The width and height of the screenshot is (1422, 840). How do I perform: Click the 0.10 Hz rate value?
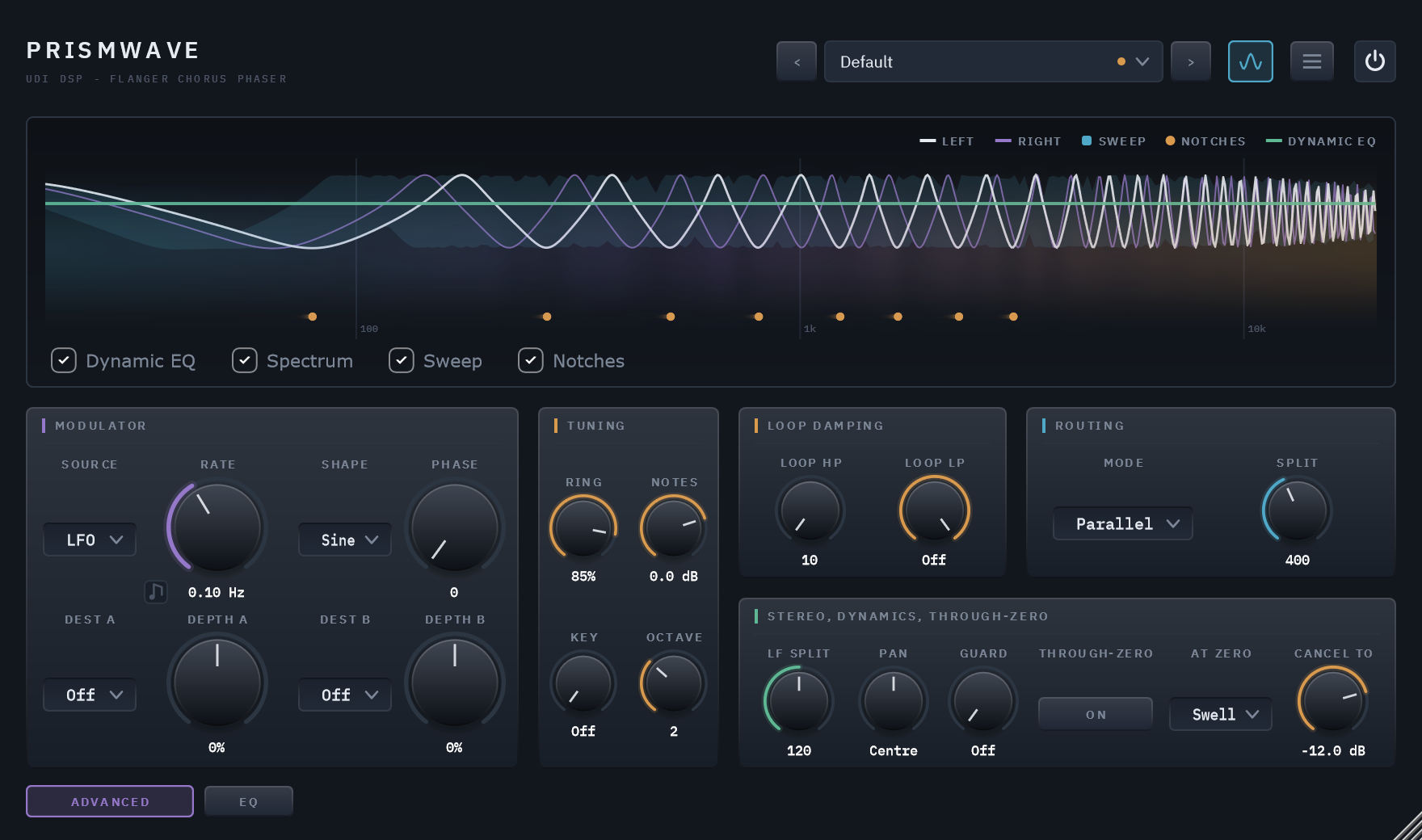pyautogui.click(x=217, y=592)
